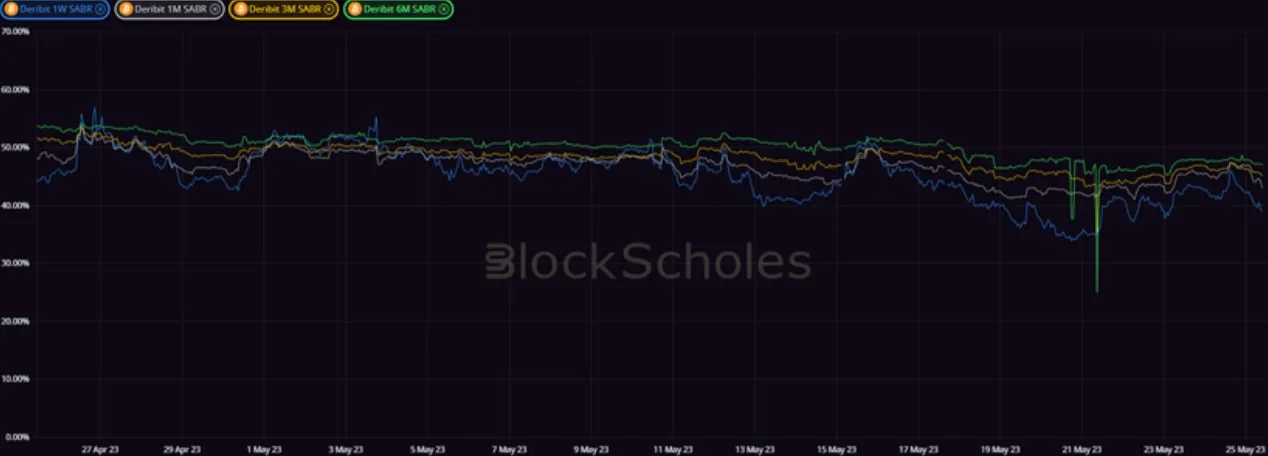Remove the Deribit 1M SABR series
Screen dimensions: 1268x456
pyautogui.click(x=215, y=9)
